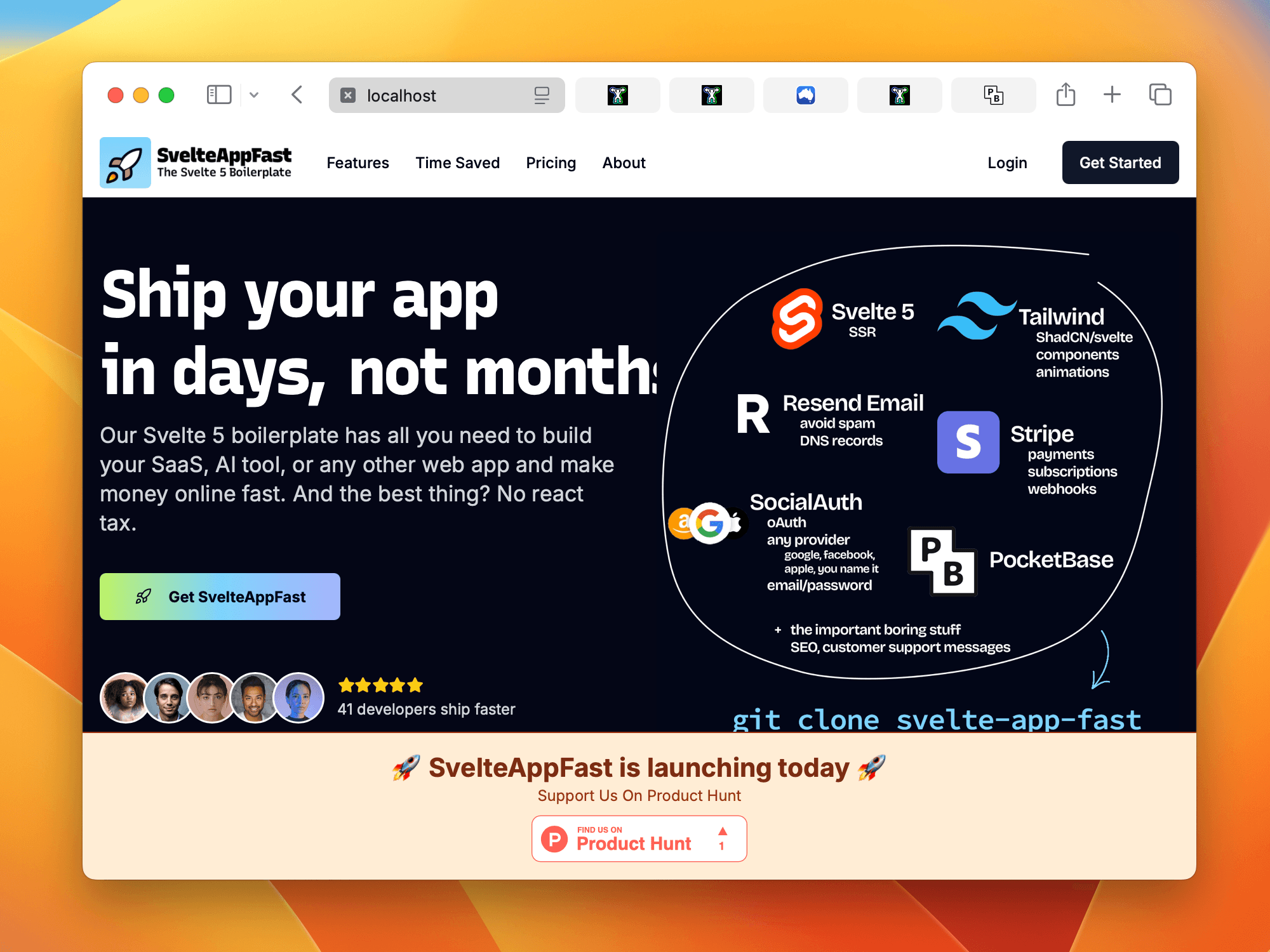Image resolution: width=1270 pixels, height=952 pixels.
Task: Open the Features nav item
Action: pyautogui.click(x=358, y=163)
